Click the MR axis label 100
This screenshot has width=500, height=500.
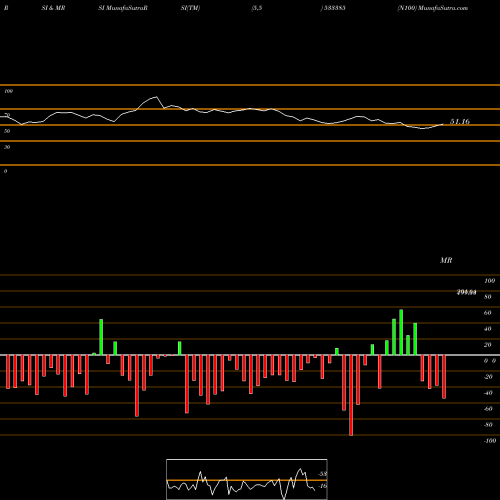(489, 281)
